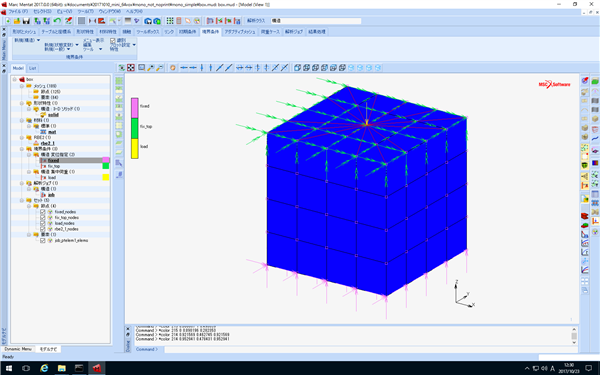The image size is (600, 375).
Task: Open the ファイル menu
Action: pos(18,11)
